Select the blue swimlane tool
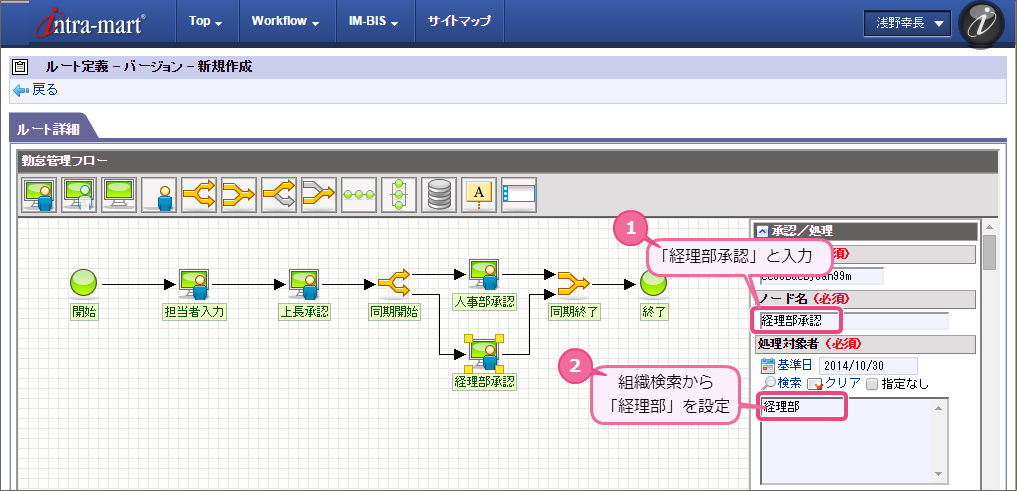The image size is (1017, 491). (519, 195)
